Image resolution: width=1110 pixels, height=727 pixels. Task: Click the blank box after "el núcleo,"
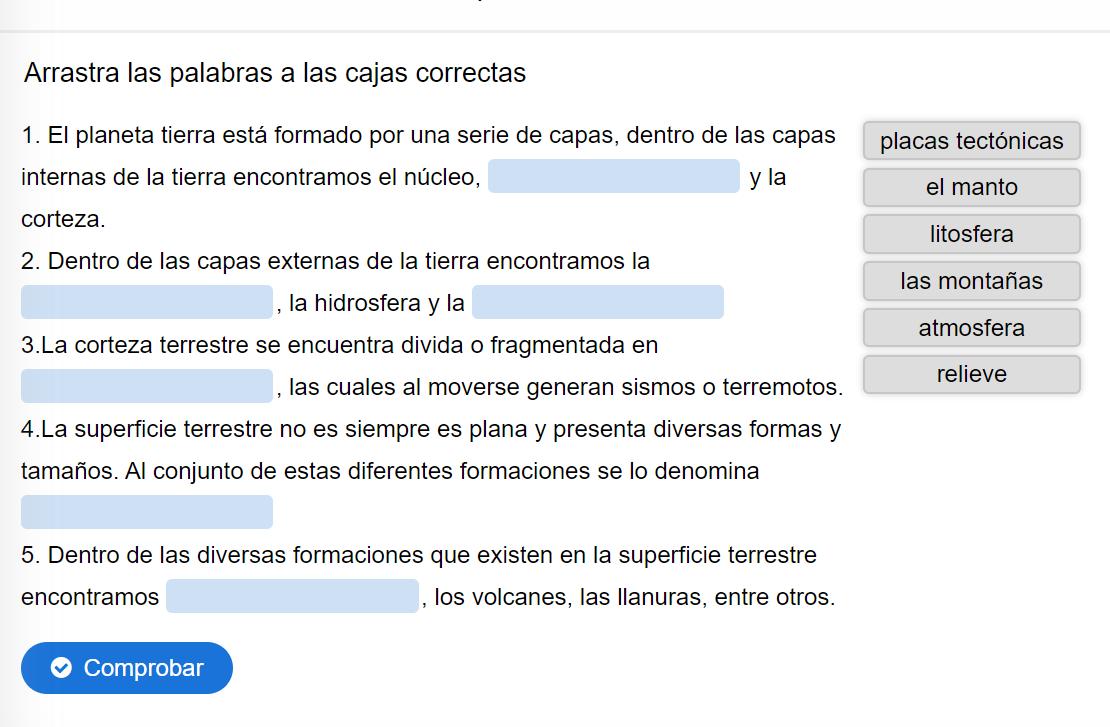coord(614,177)
